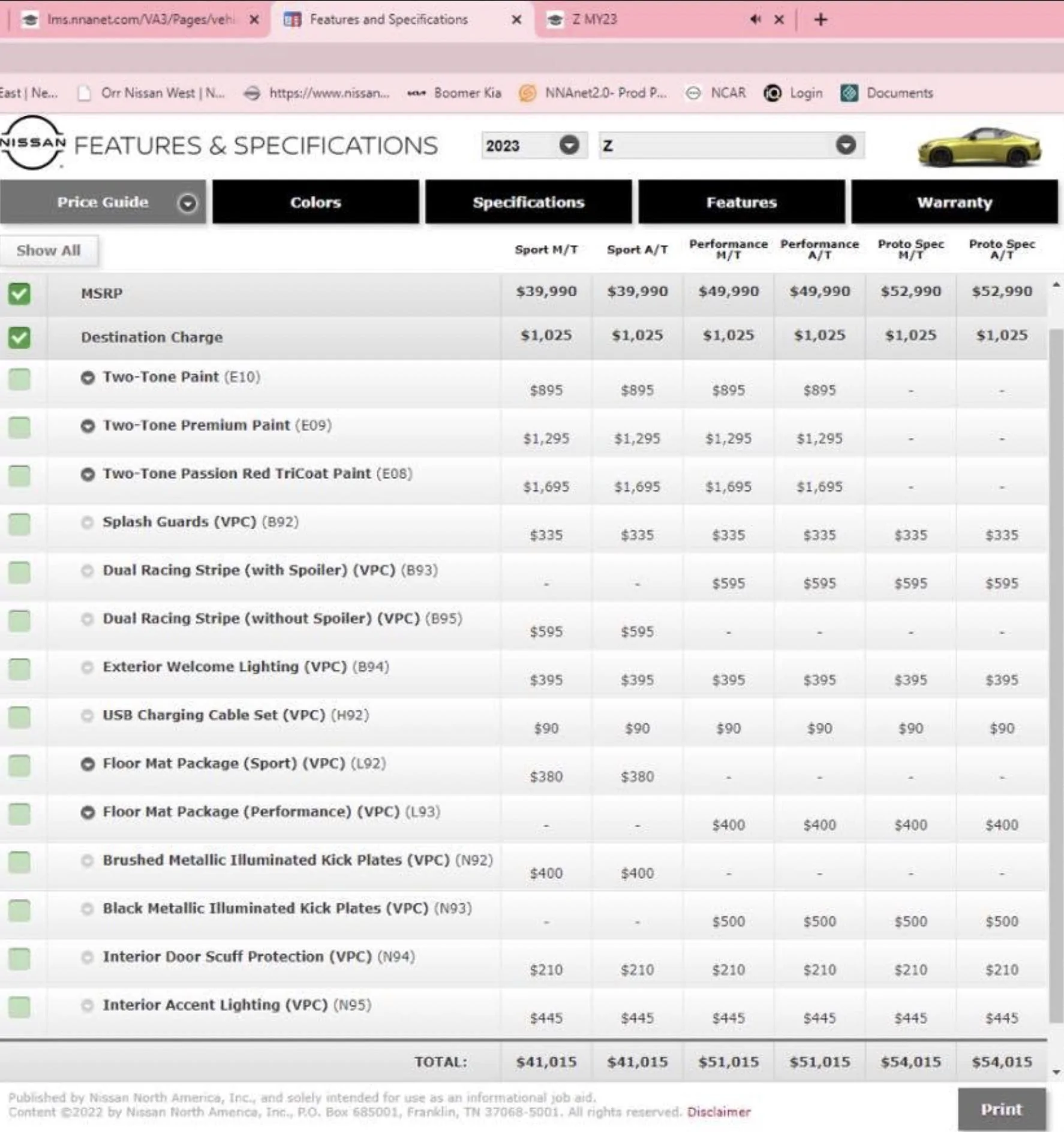1064x1132 pixels.
Task: Check the USB Charging Cable Set checkbox
Action: click(x=19, y=717)
